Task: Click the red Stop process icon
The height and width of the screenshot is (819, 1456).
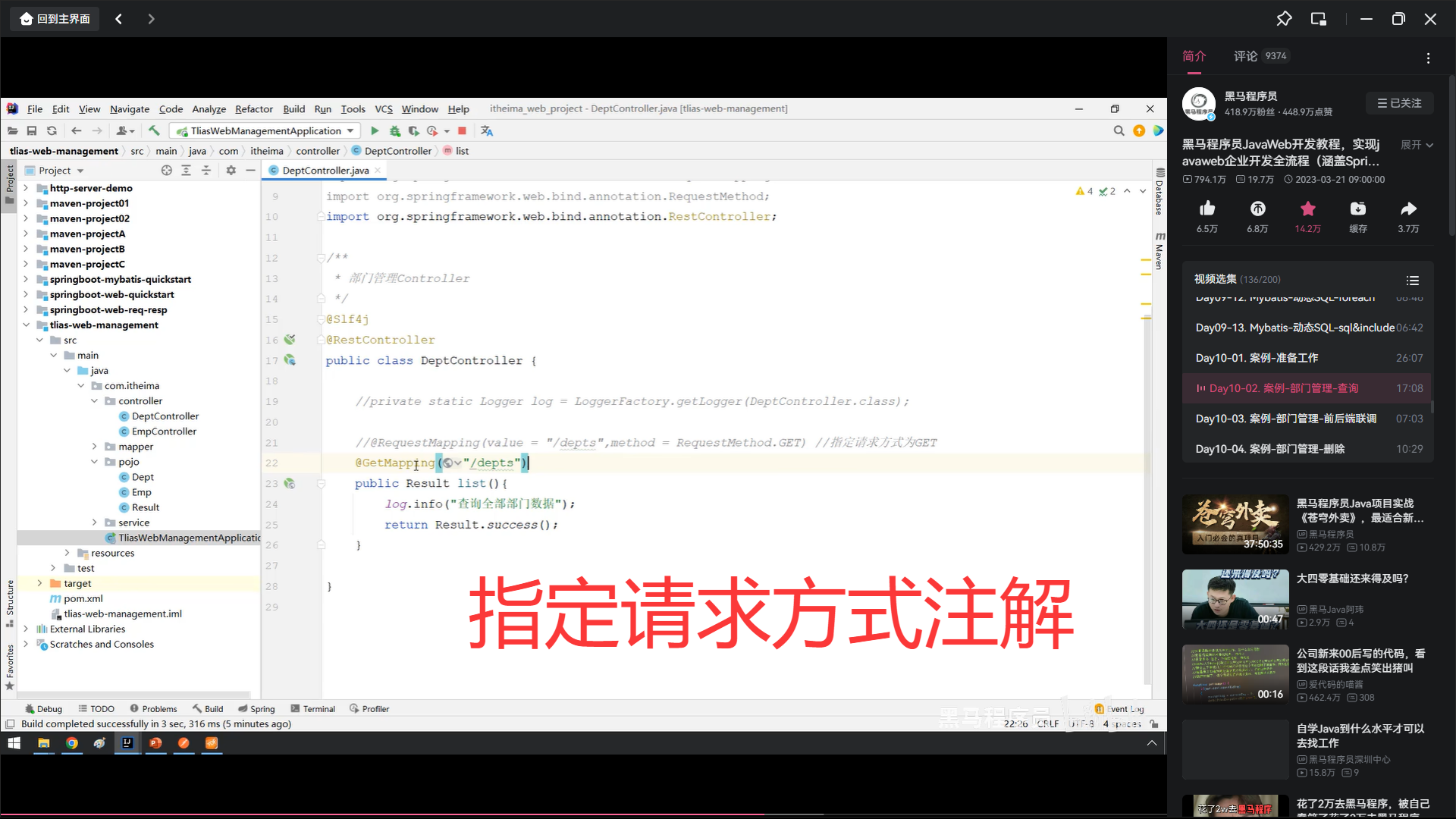Action: [462, 130]
